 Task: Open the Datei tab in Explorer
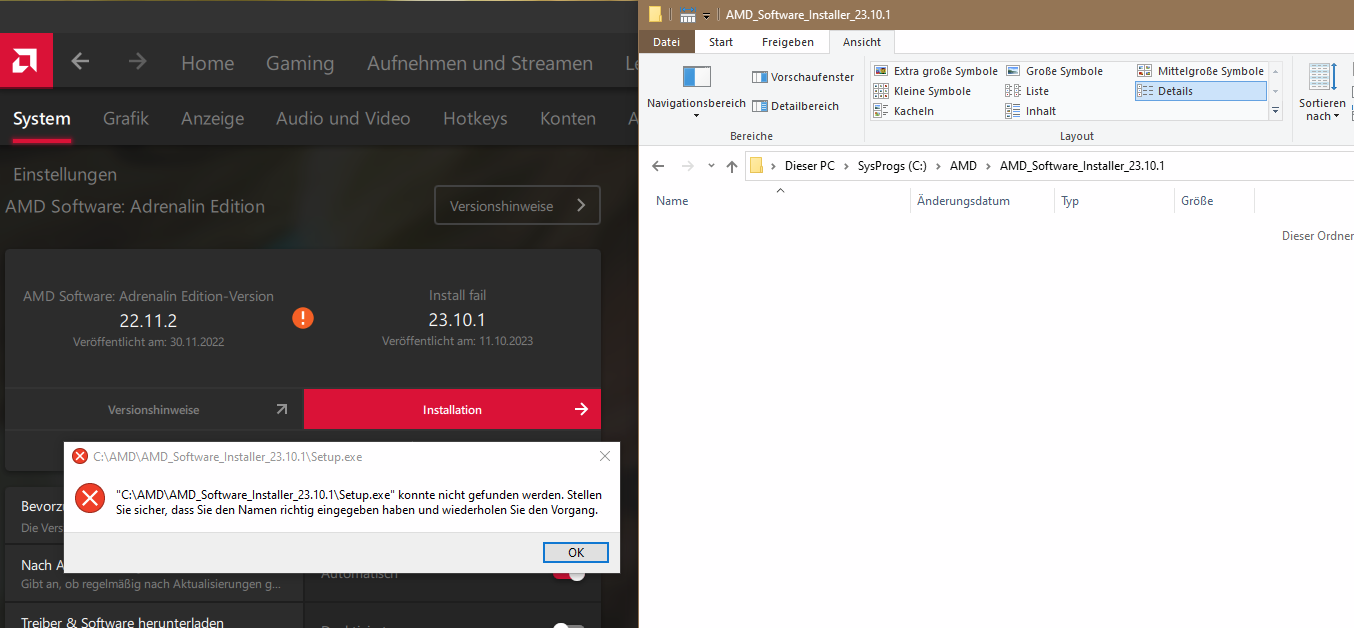(666, 42)
